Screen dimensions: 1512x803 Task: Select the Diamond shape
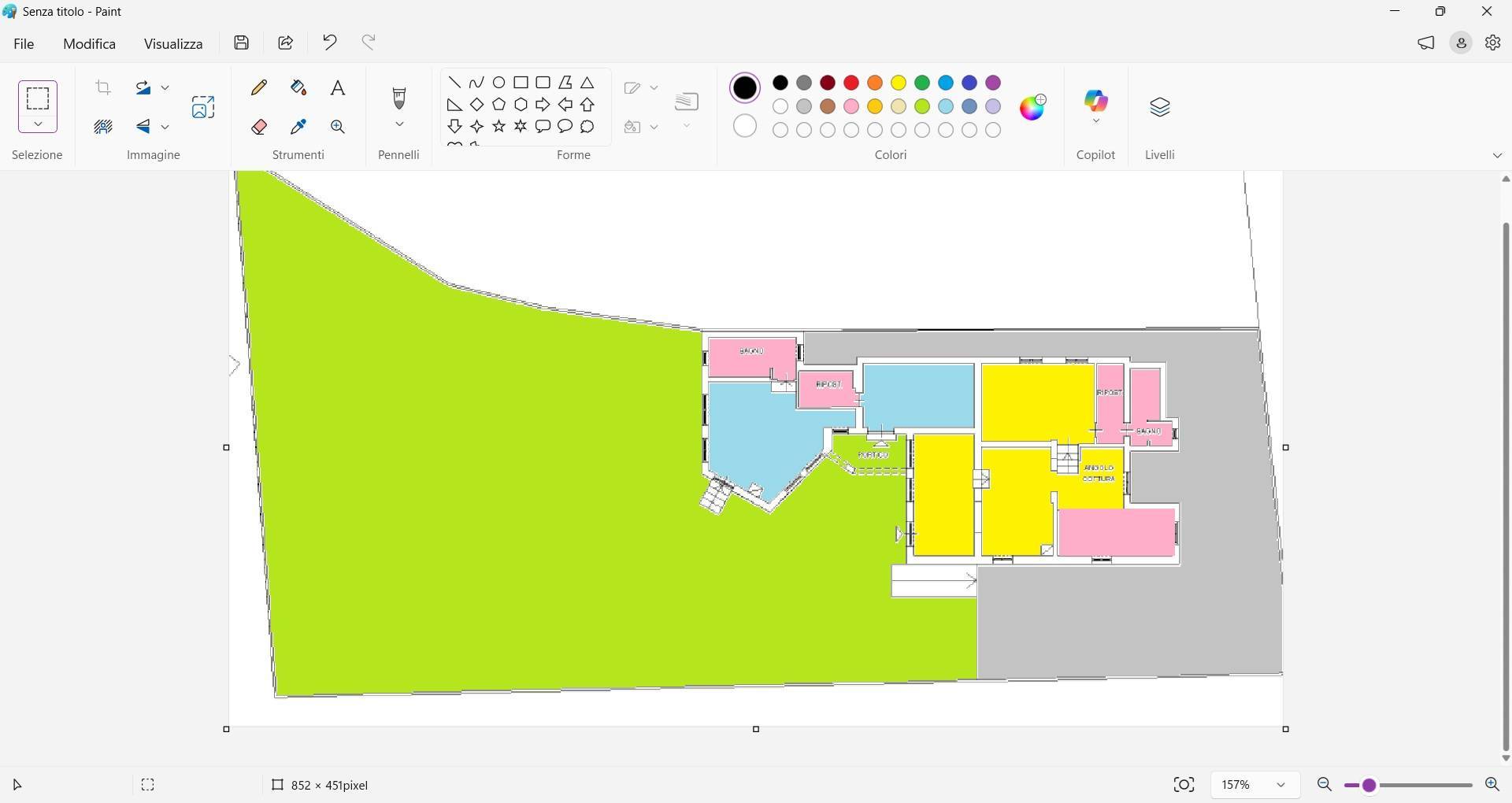pos(477,105)
